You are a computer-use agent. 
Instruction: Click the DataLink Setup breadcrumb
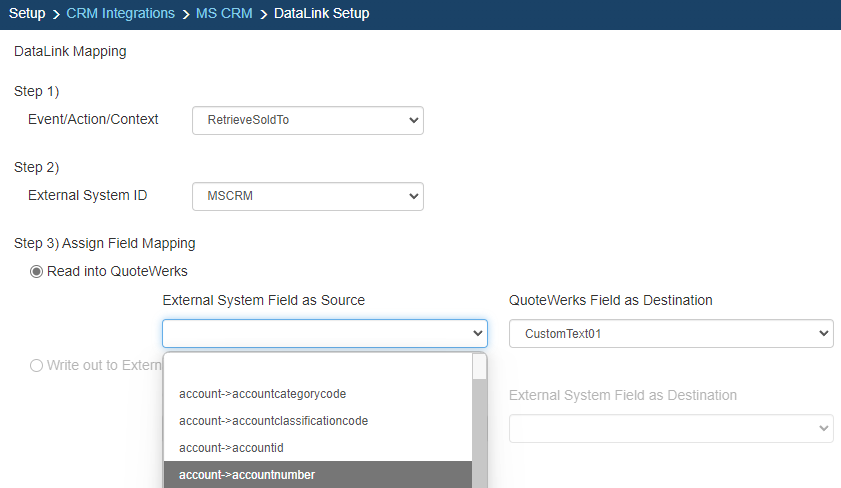321,14
